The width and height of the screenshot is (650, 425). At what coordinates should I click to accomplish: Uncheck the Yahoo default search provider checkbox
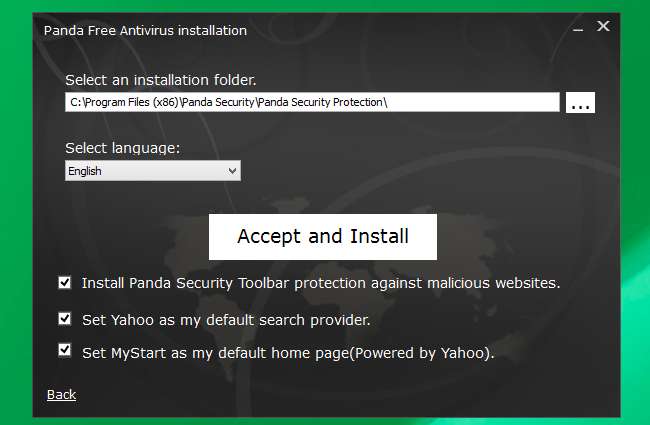pyautogui.click(x=65, y=319)
